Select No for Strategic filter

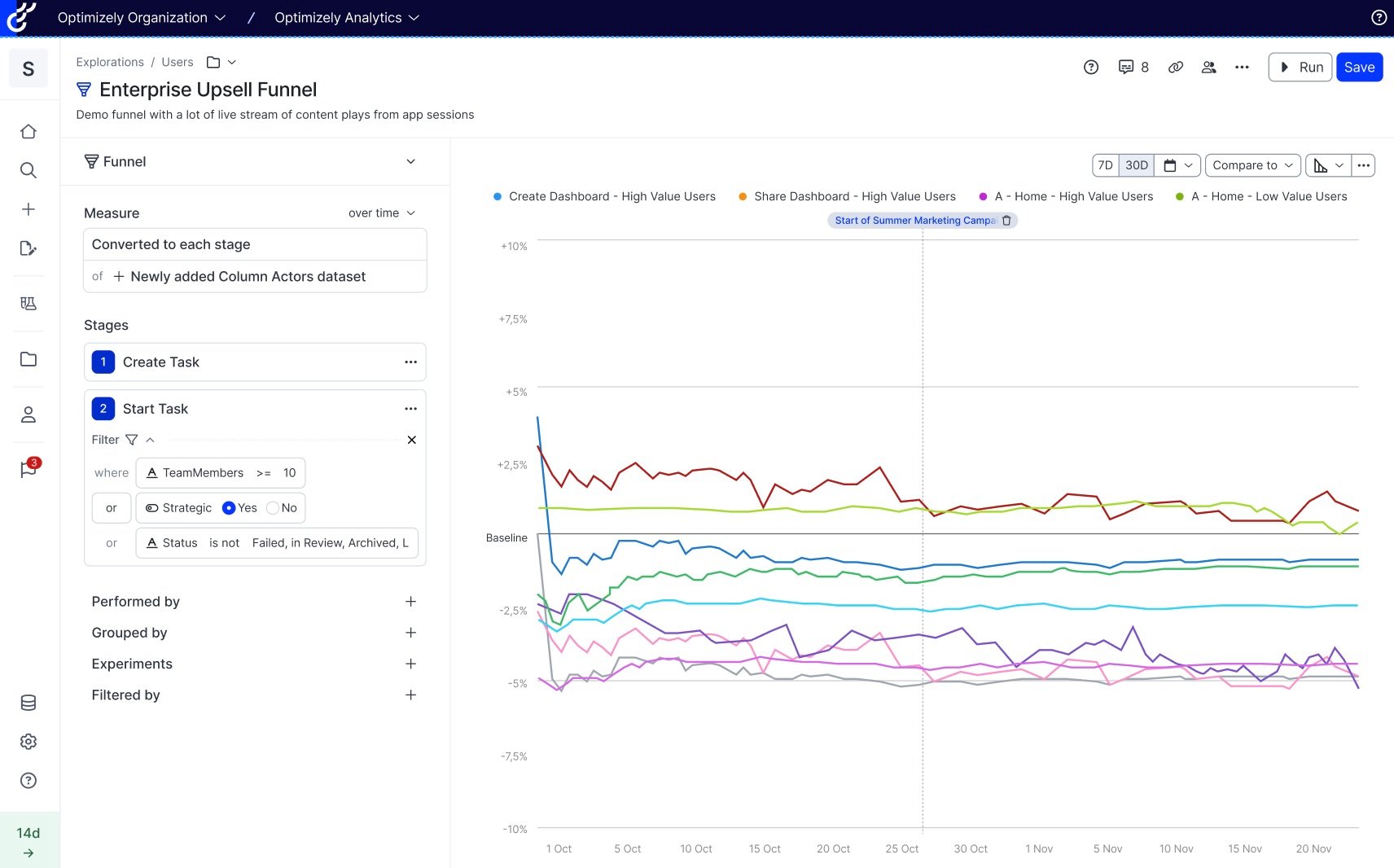pyautogui.click(x=273, y=508)
